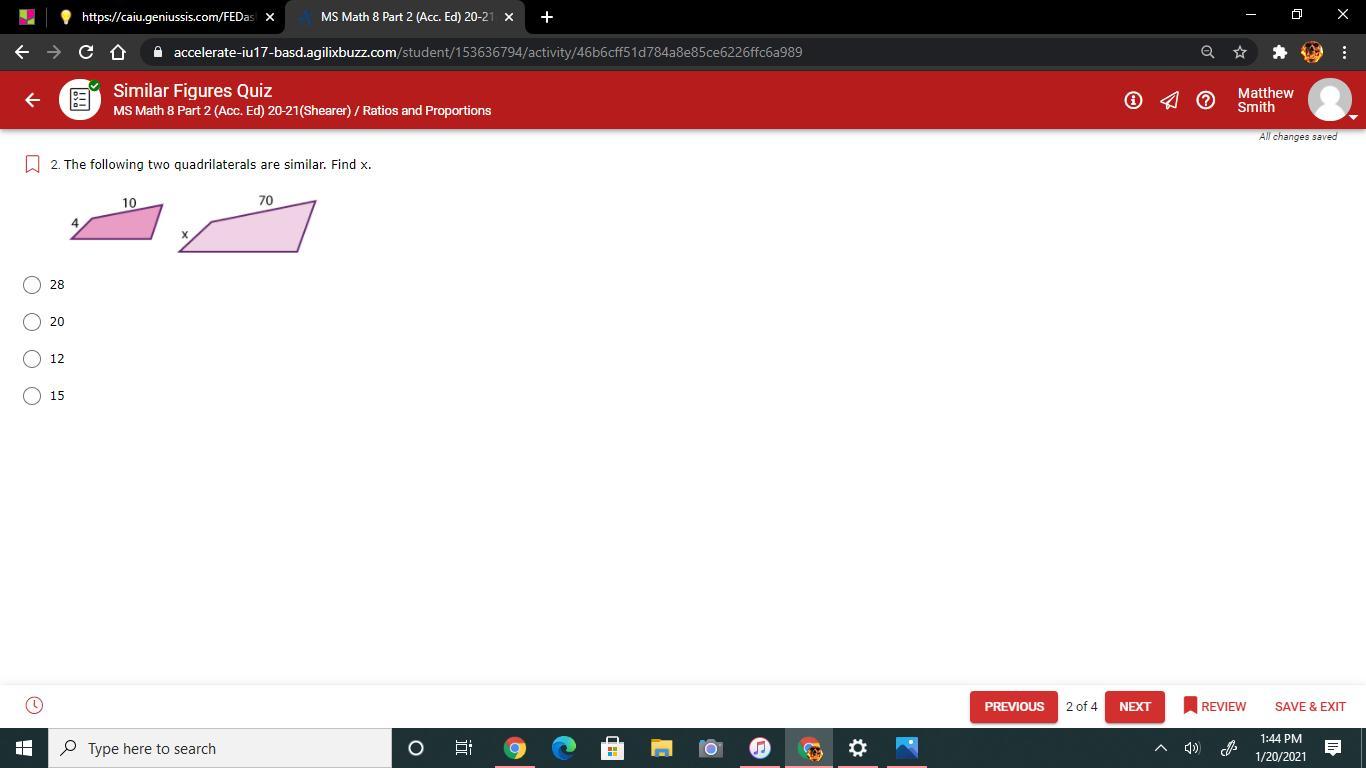Screen dimensions: 1366x768
Task: Open the Photos app on taskbar
Action: coord(907,748)
